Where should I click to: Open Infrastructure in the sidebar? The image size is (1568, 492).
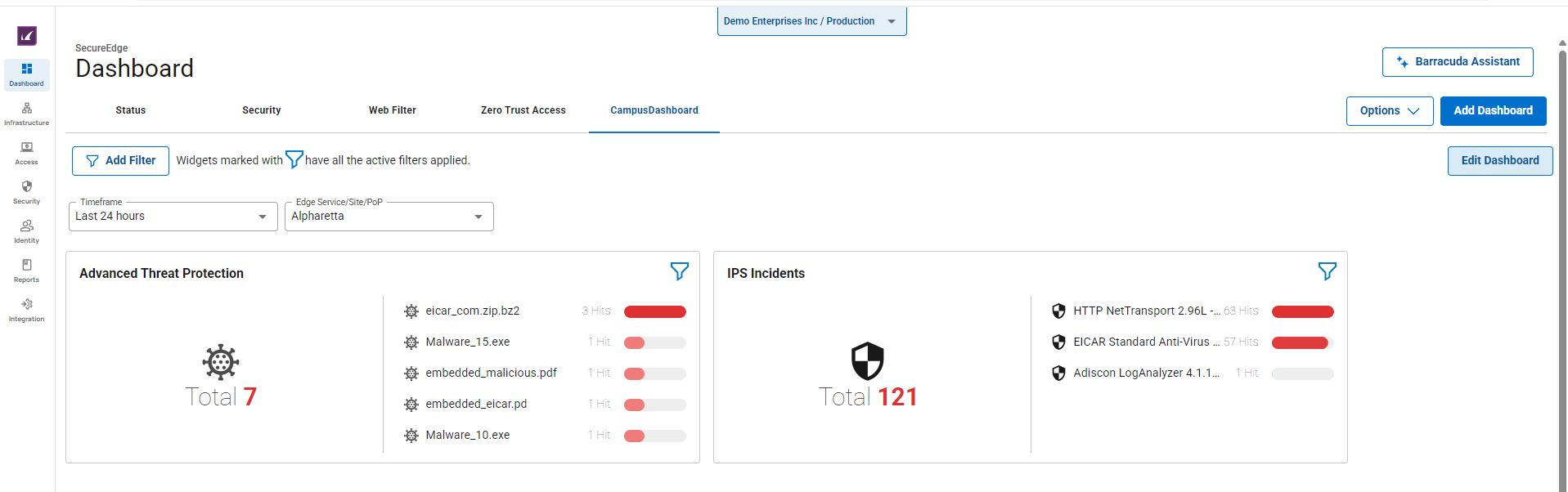26,114
